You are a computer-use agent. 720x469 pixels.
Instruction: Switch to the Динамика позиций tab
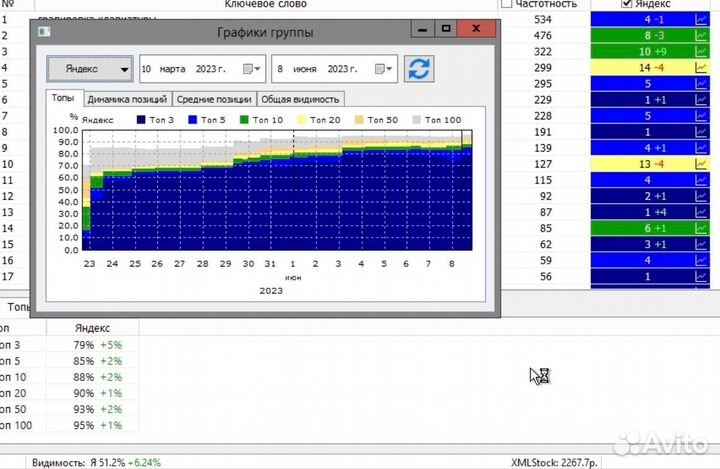(127, 99)
